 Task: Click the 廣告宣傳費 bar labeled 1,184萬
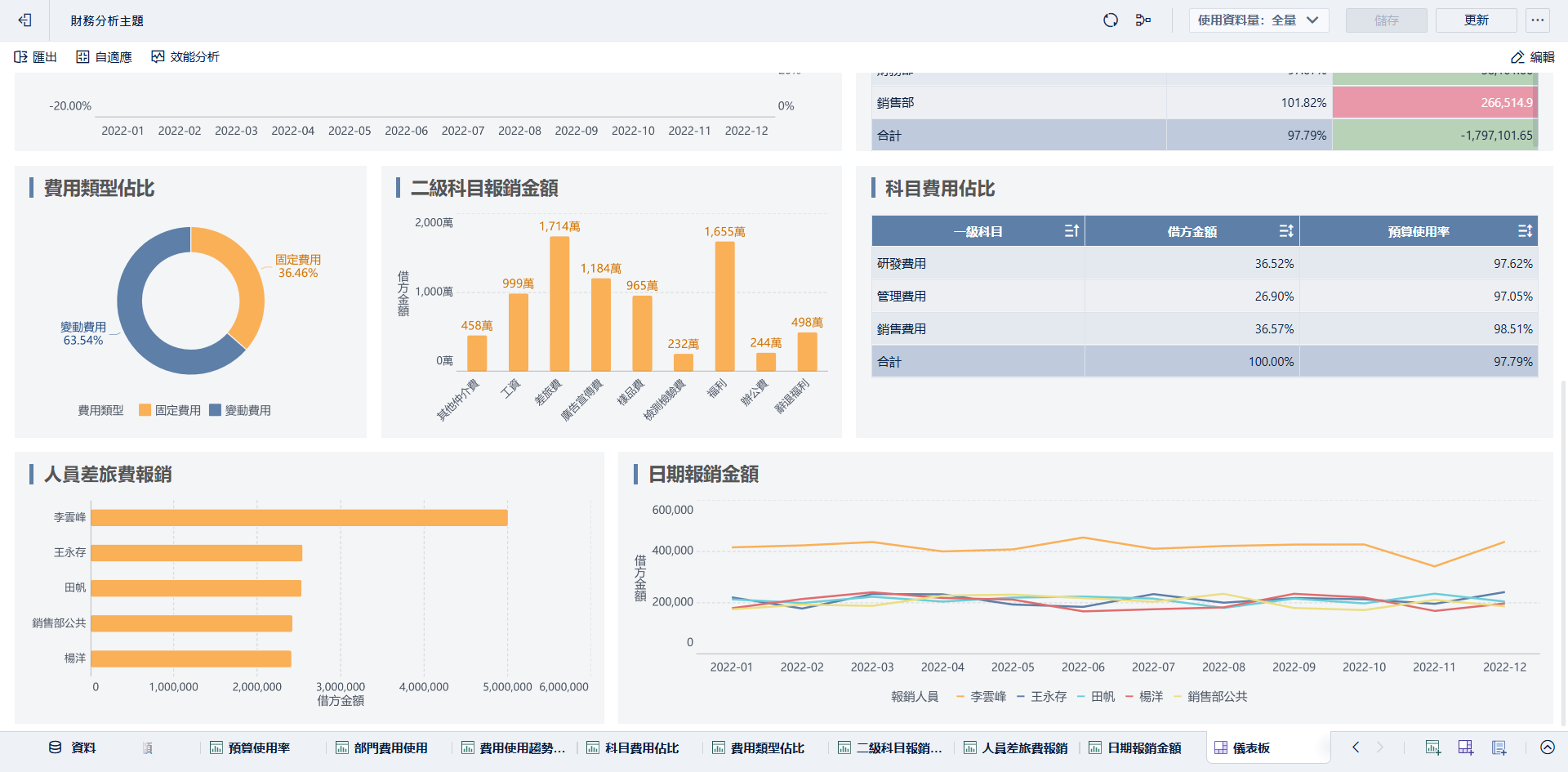[601, 325]
